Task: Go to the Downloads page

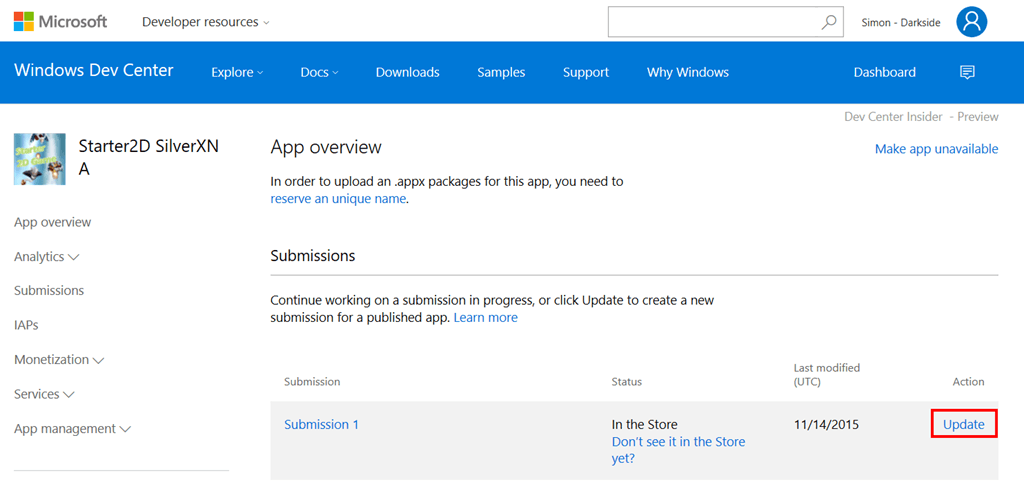Action: (x=407, y=72)
